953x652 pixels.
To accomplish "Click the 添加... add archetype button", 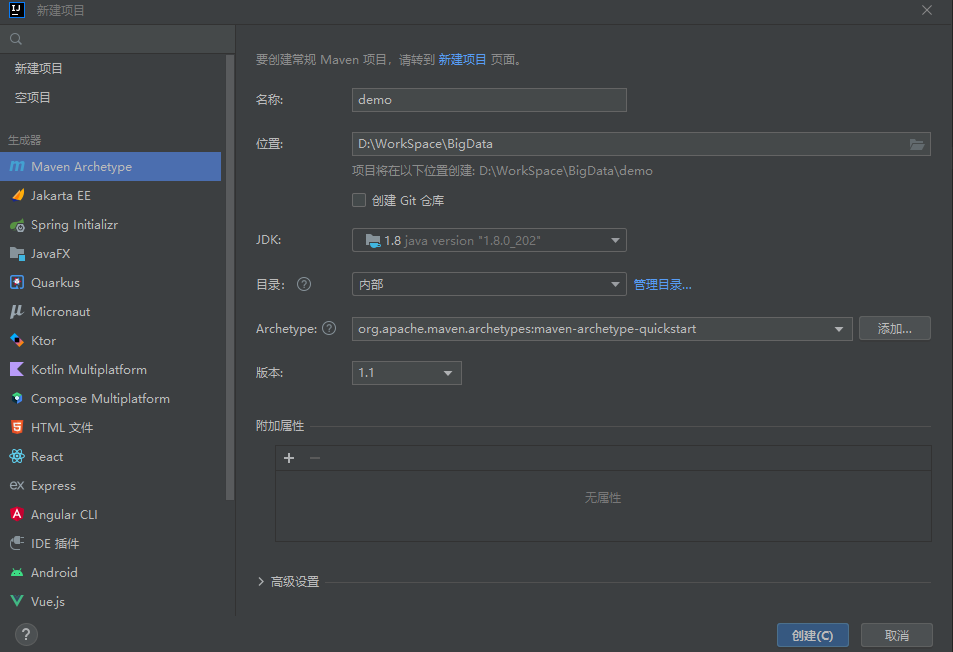I will pos(895,329).
